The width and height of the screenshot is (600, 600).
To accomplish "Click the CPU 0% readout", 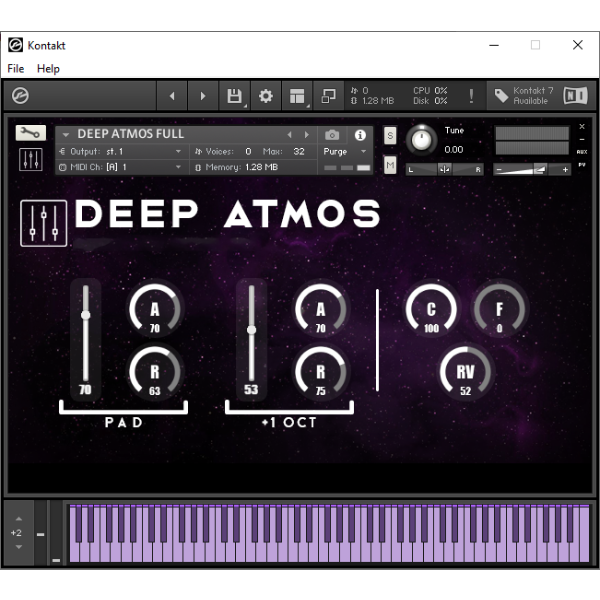I will click(430, 91).
